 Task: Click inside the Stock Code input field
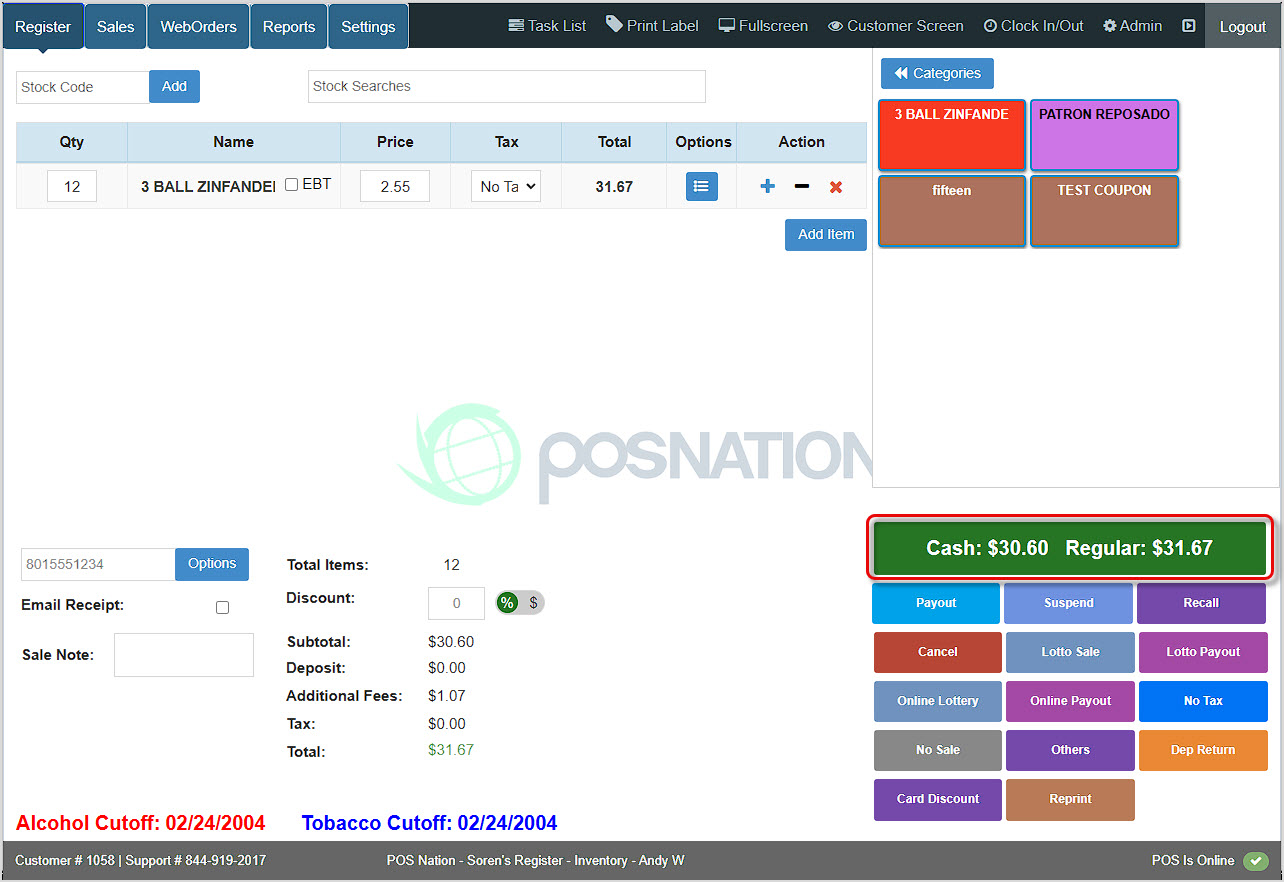80,87
